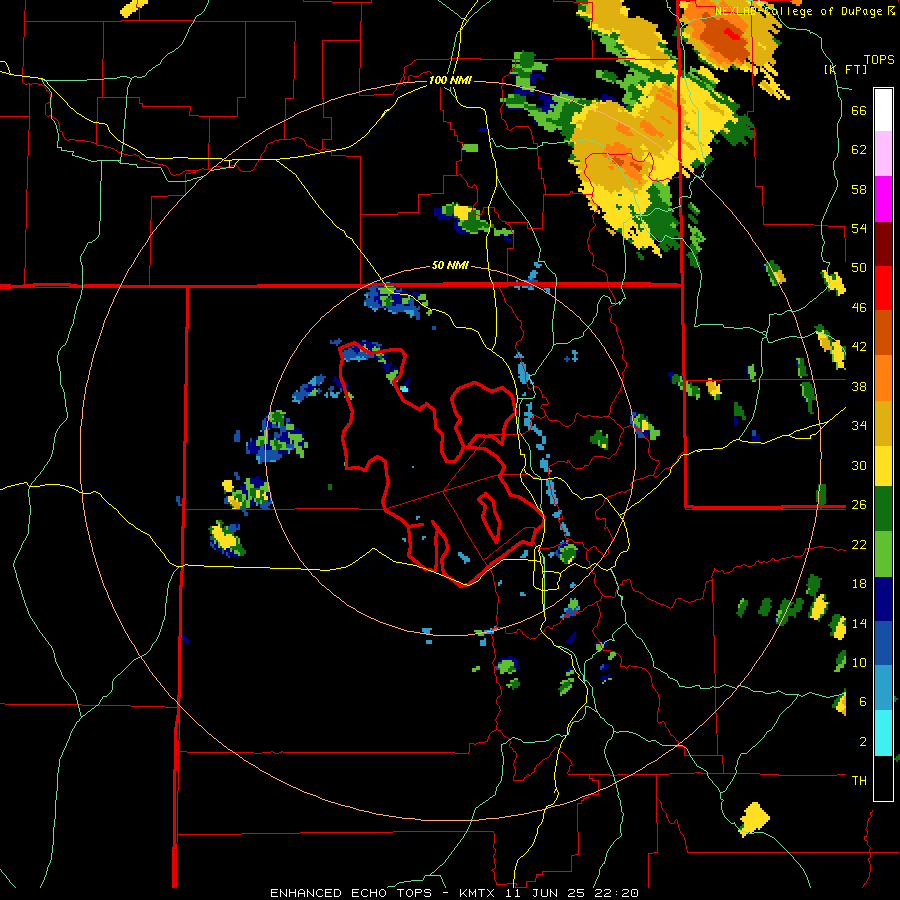Click the yellow legend swatch
The width and height of the screenshot is (900, 900).
point(883,465)
